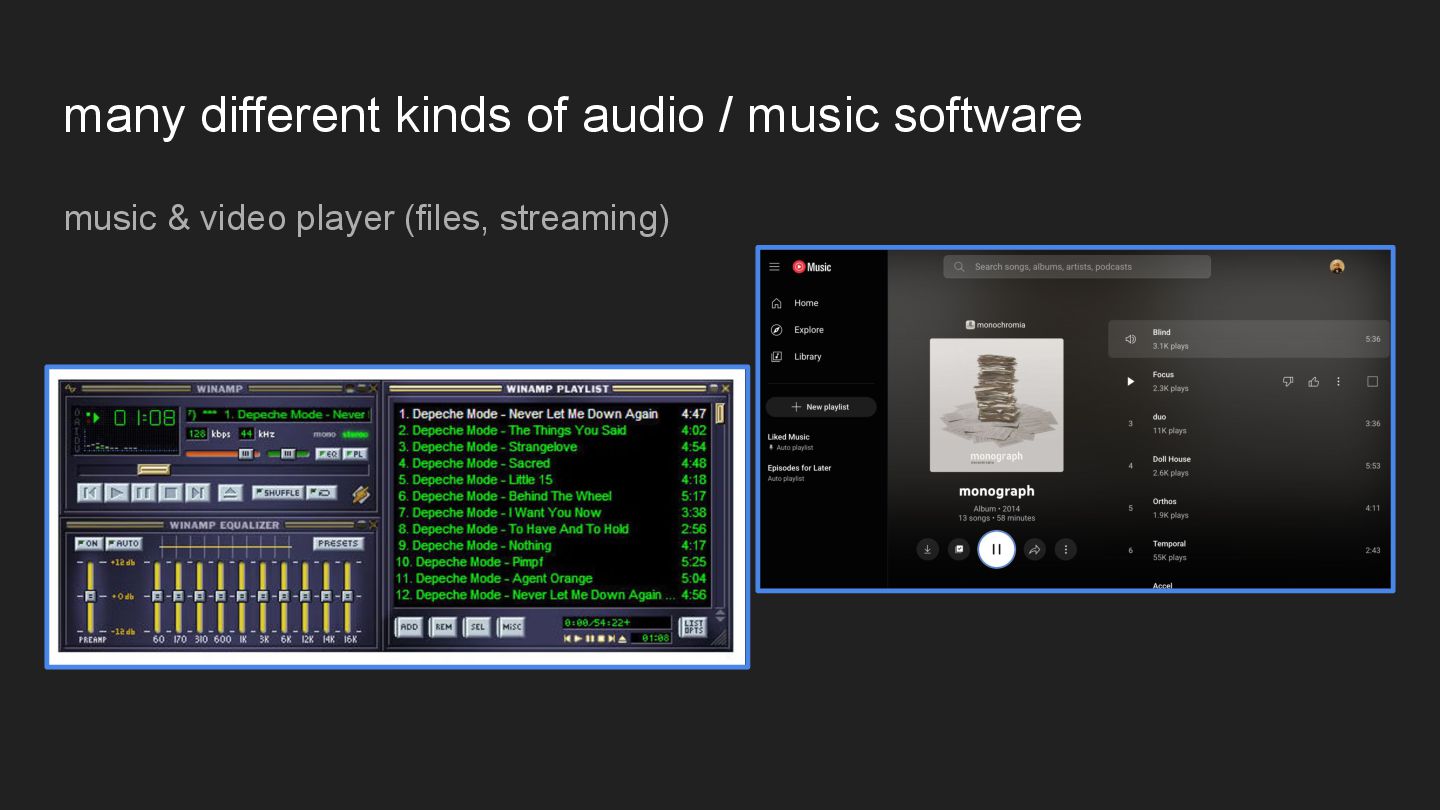The height and width of the screenshot is (810, 1440).
Task: Share the monograph album via arrow icon
Action: [x=1035, y=549]
